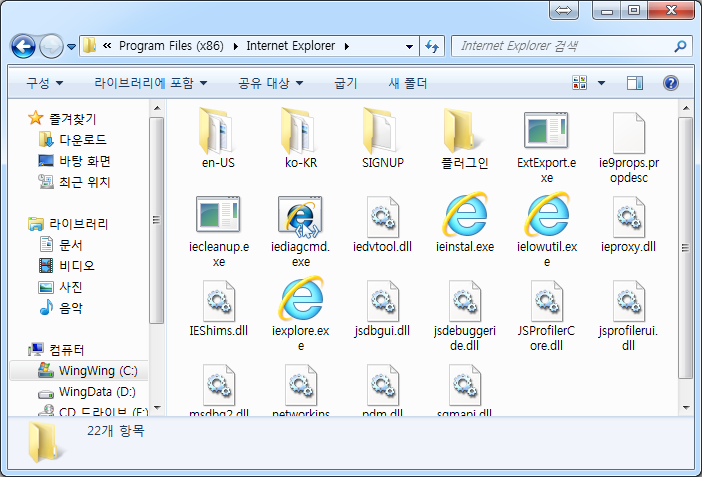Select the JSProfilerCore.dll file

(x=546, y=315)
